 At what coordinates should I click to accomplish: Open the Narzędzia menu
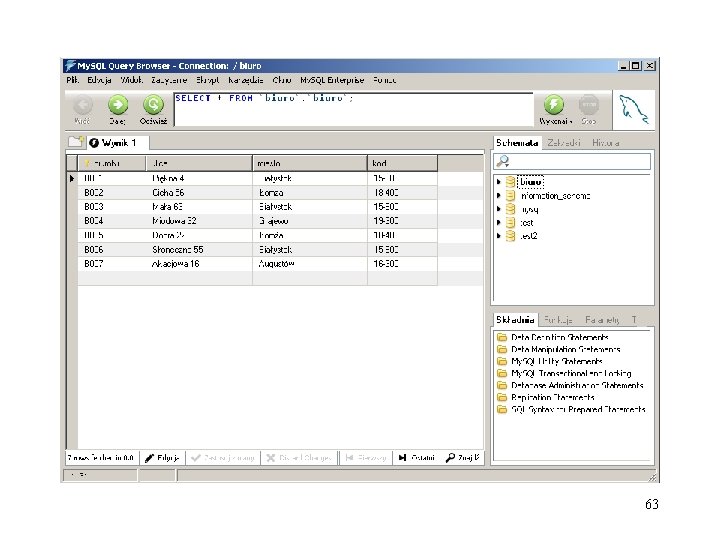[246, 80]
